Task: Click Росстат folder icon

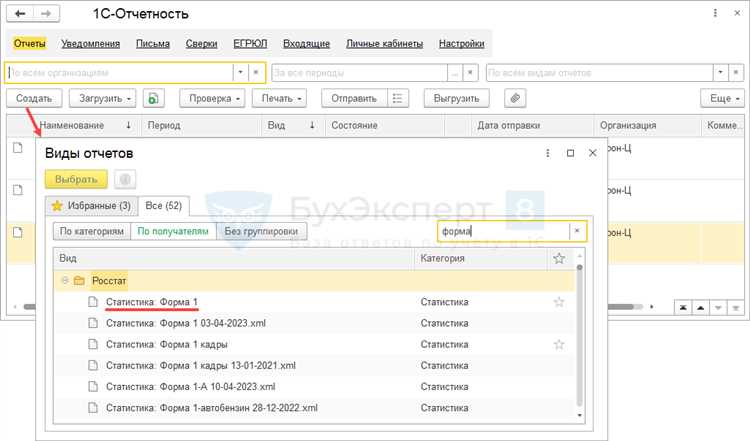Action: (x=79, y=280)
